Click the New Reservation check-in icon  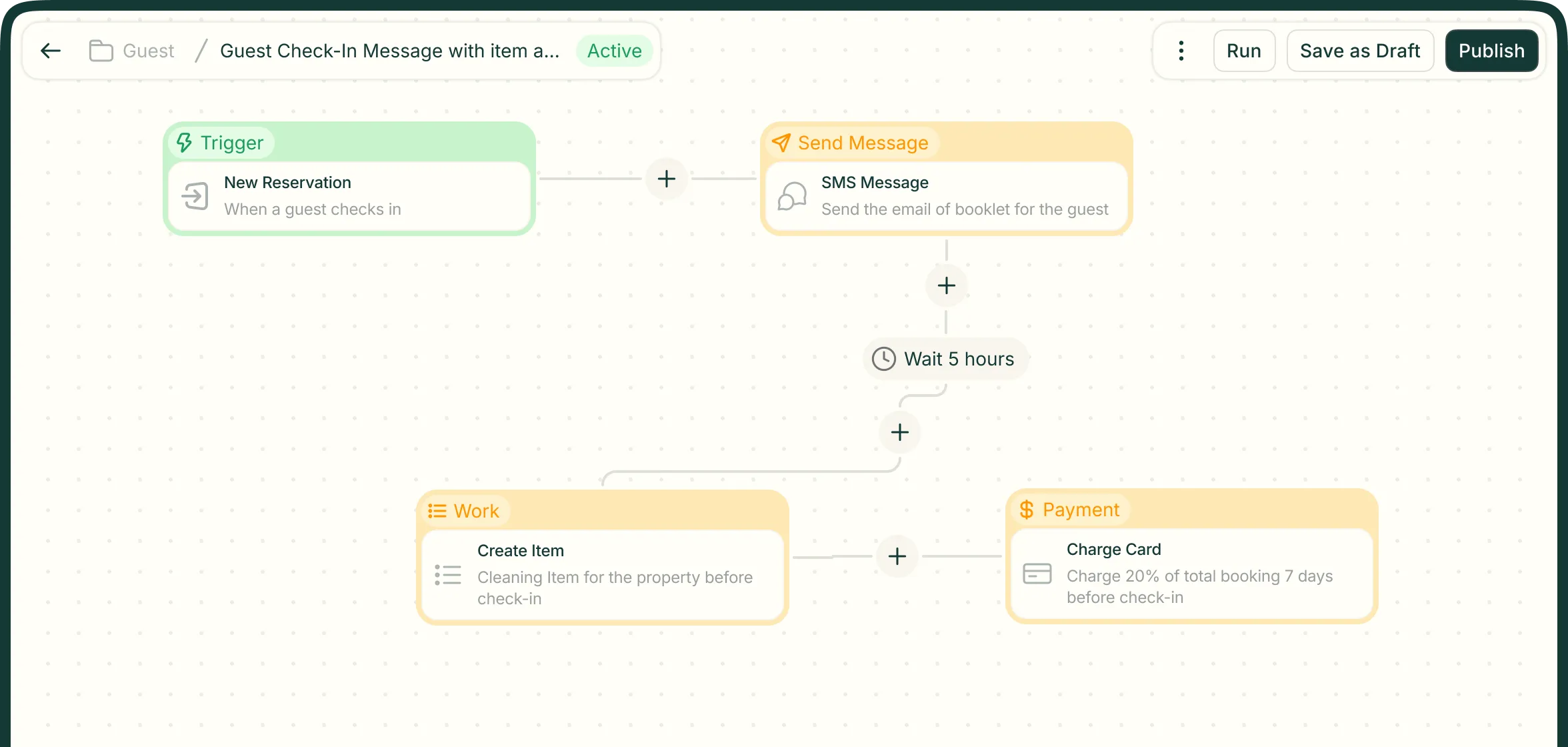[x=195, y=196]
